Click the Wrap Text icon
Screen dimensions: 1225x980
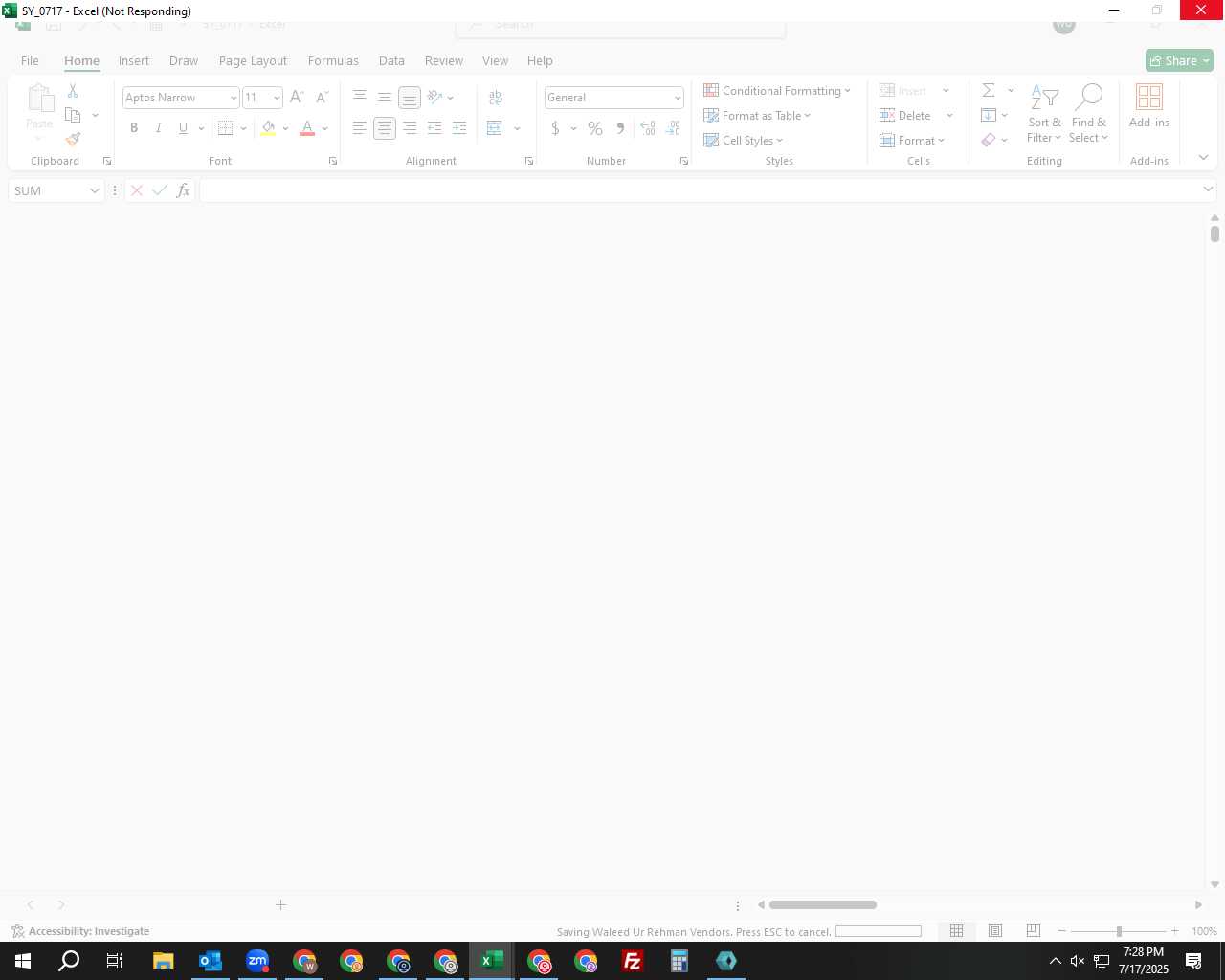click(x=496, y=97)
